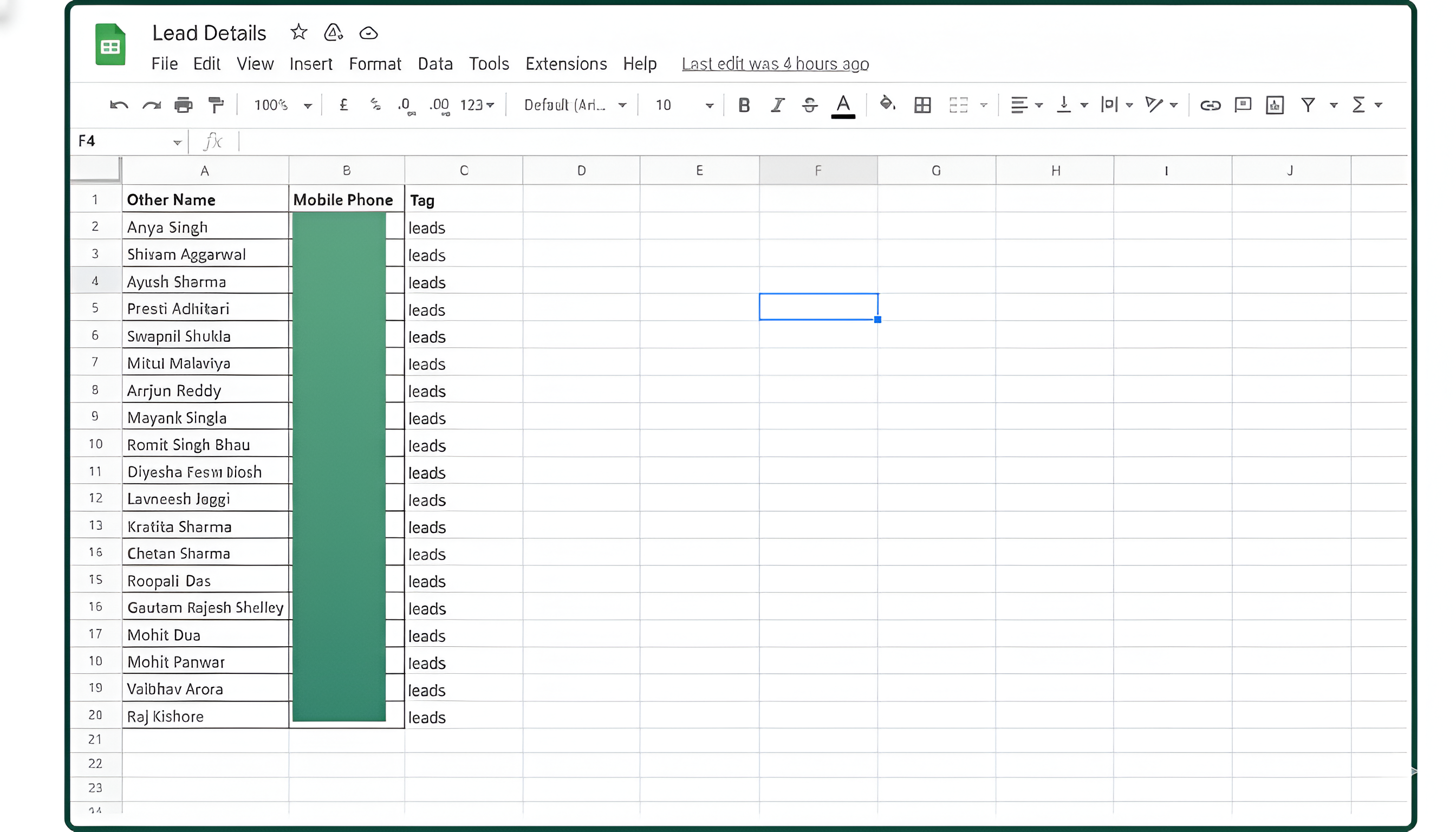The image size is (1456, 832).
Task: Toggle bold formatting
Action: [743, 105]
